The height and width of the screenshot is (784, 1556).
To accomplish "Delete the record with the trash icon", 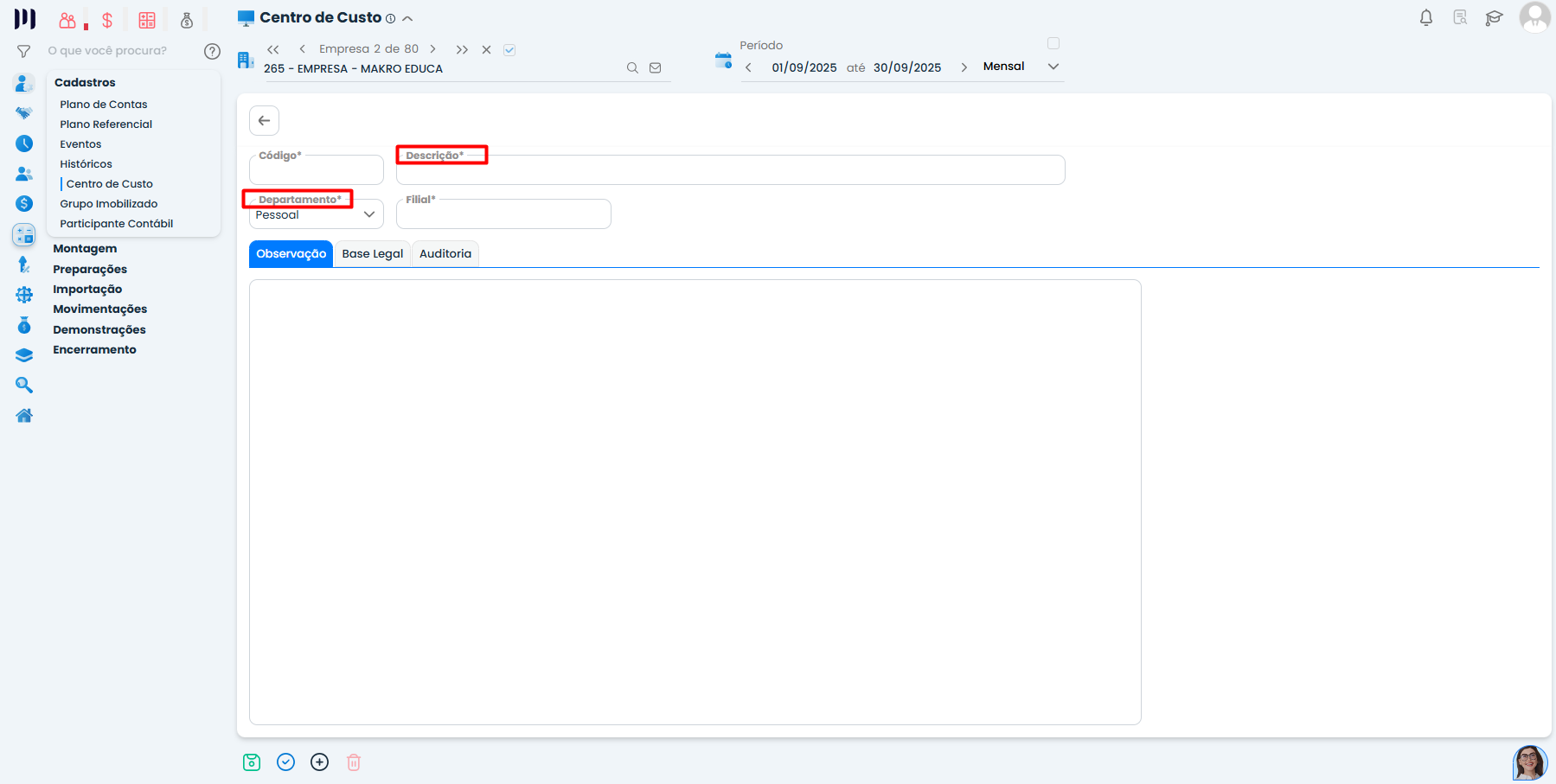I will tap(354, 762).
